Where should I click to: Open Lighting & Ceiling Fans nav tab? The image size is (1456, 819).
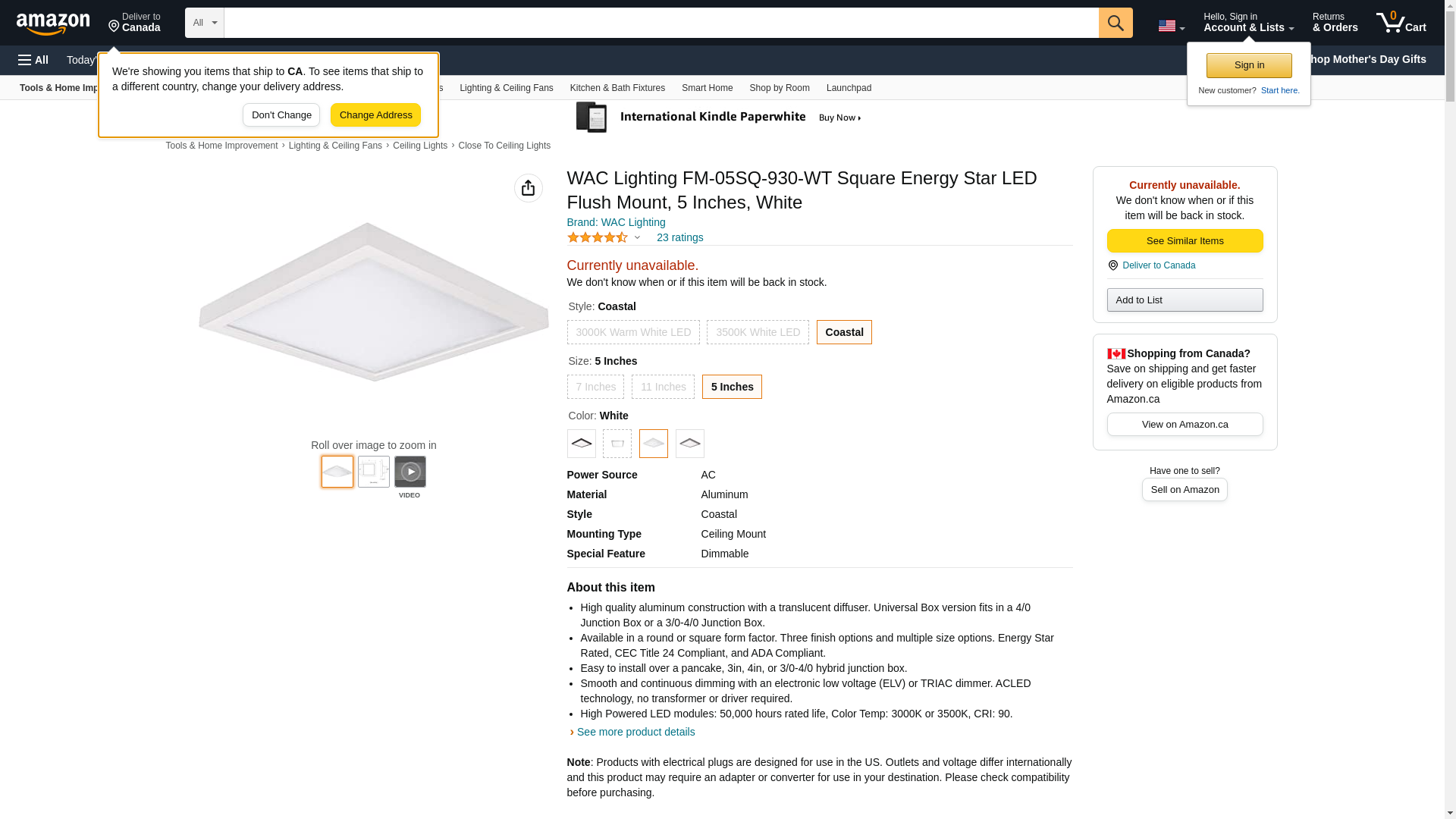pos(506,88)
